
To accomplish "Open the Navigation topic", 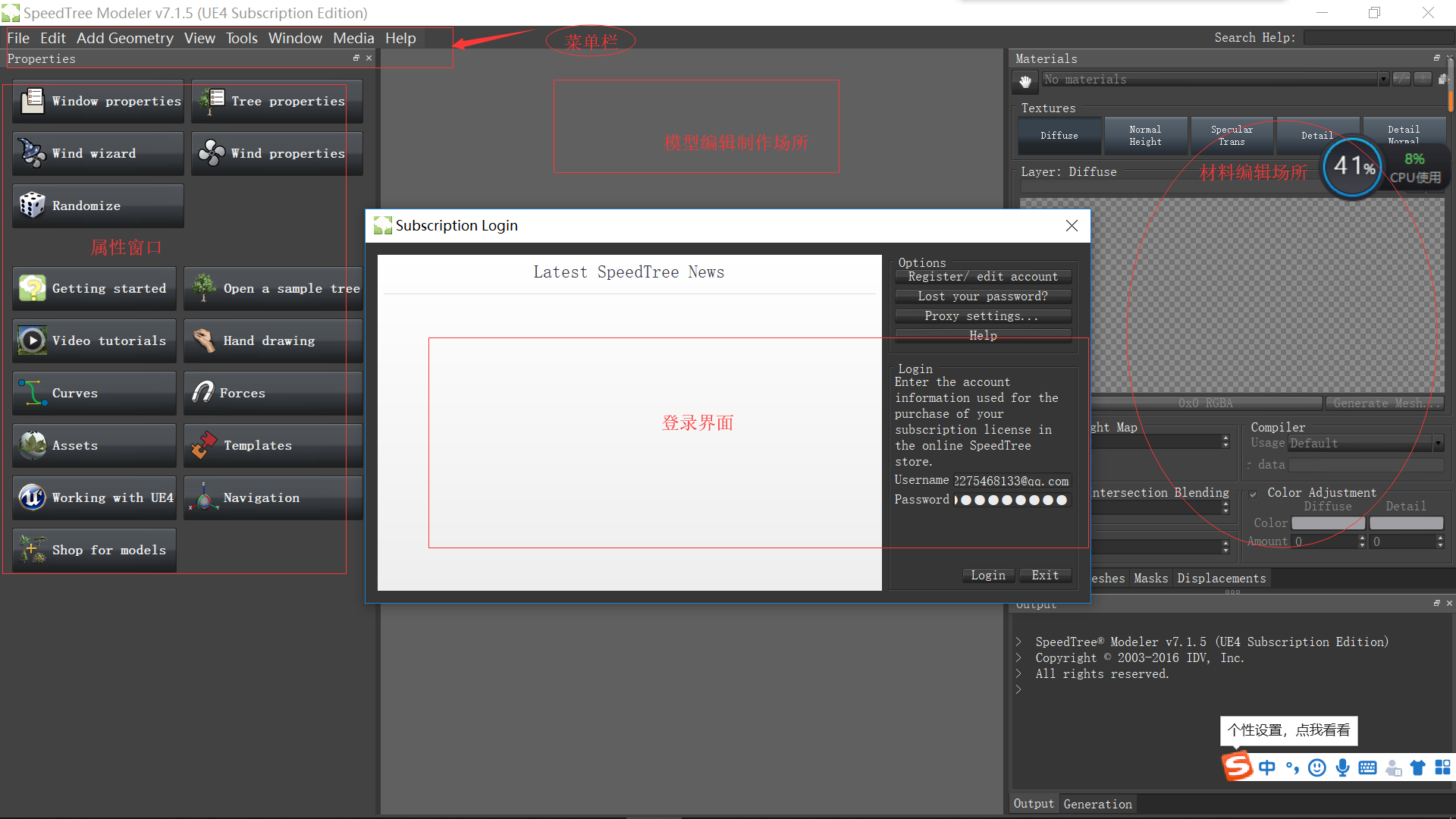I will click(x=273, y=497).
